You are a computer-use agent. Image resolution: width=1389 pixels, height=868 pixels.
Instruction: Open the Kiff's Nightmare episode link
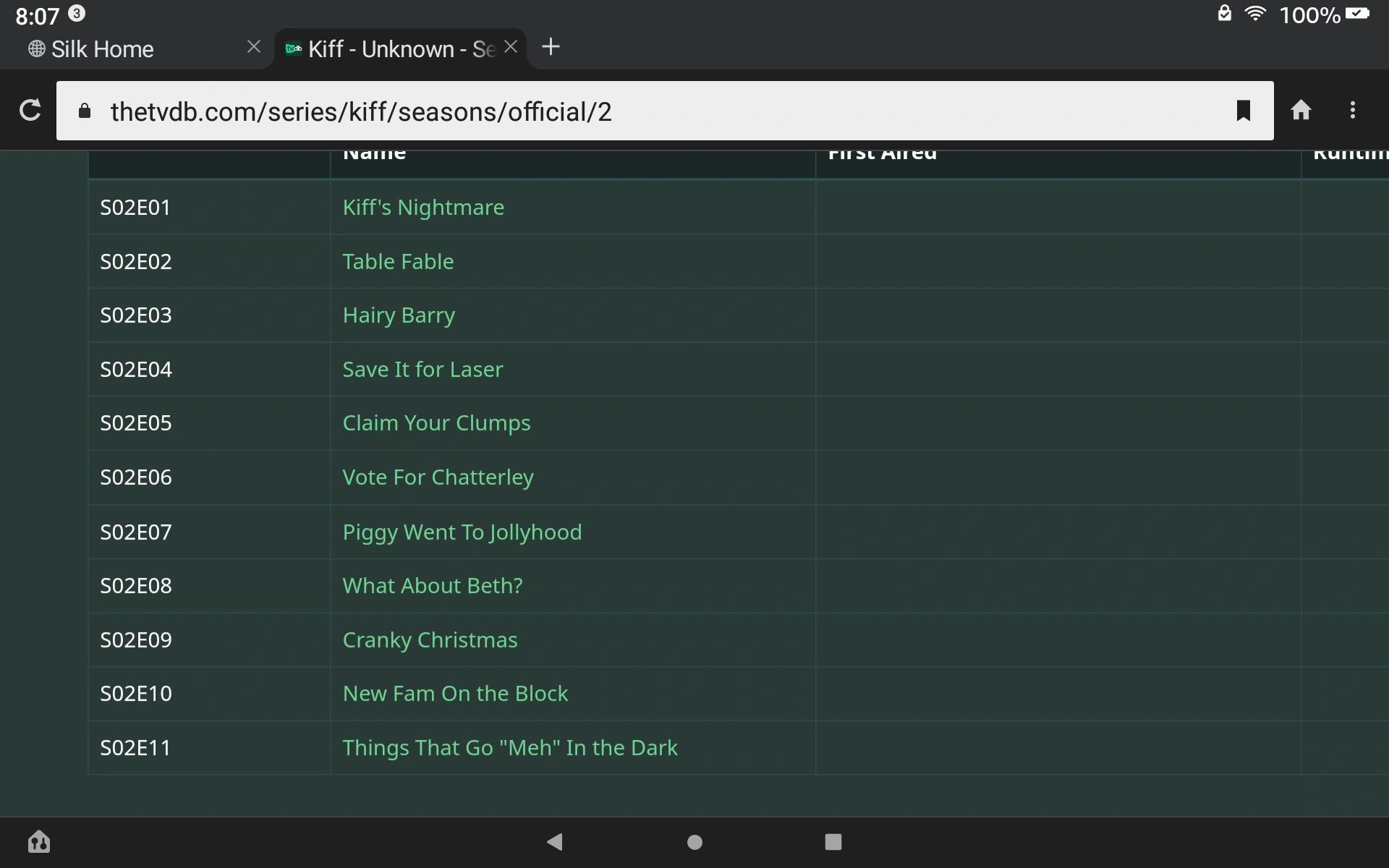[x=423, y=208]
